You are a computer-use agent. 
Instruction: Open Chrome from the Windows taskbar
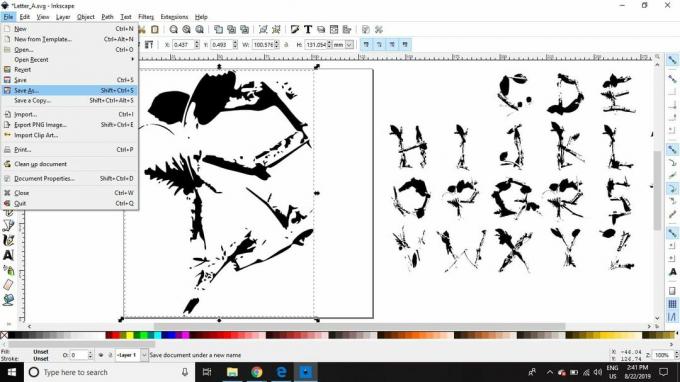pyautogui.click(x=257, y=372)
